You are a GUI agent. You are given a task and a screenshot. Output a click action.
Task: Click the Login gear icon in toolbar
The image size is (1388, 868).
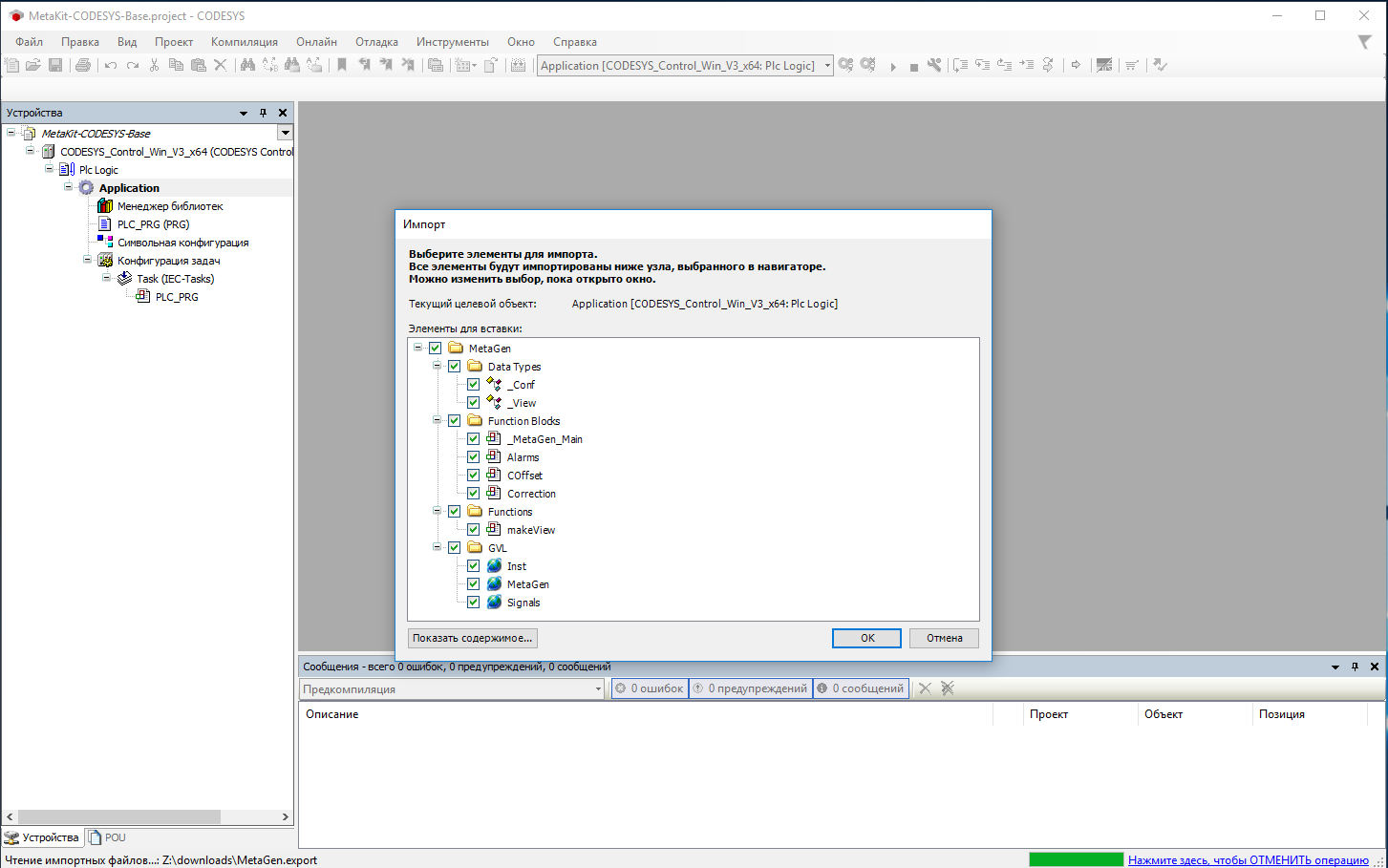[846, 65]
